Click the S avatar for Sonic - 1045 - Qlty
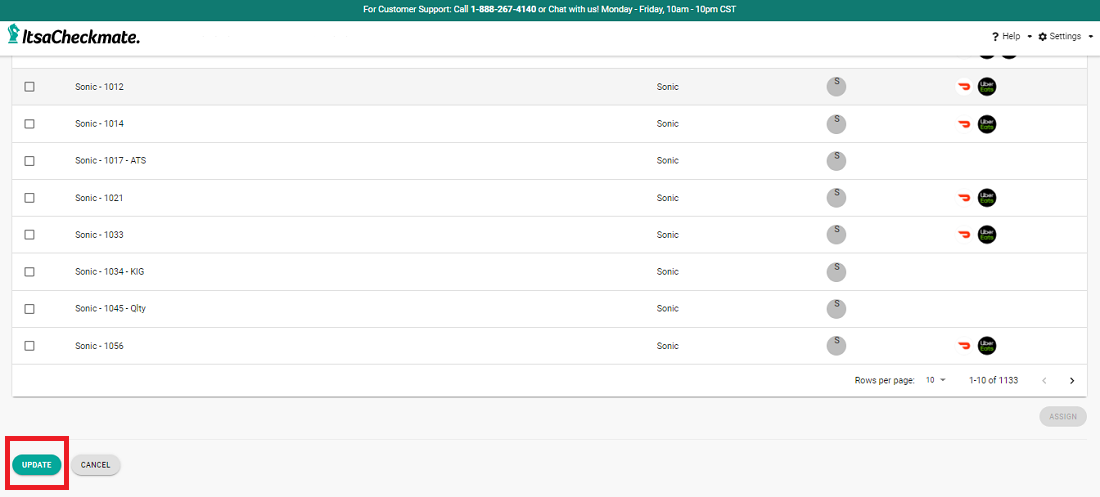 coord(836,308)
